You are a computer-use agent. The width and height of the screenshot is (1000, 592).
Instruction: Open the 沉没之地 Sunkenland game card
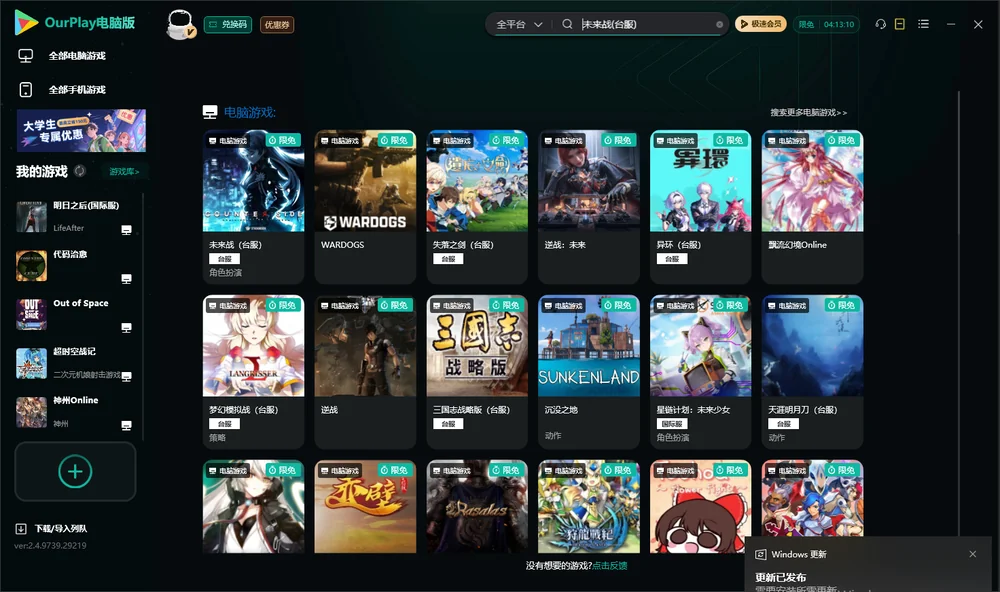click(x=589, y=372)
